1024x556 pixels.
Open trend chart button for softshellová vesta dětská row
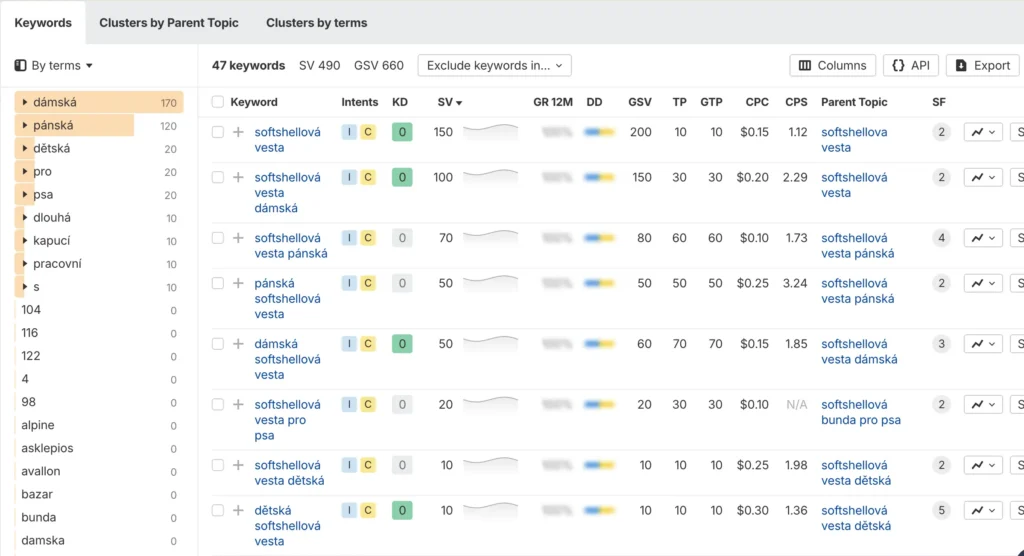point(983,465)
